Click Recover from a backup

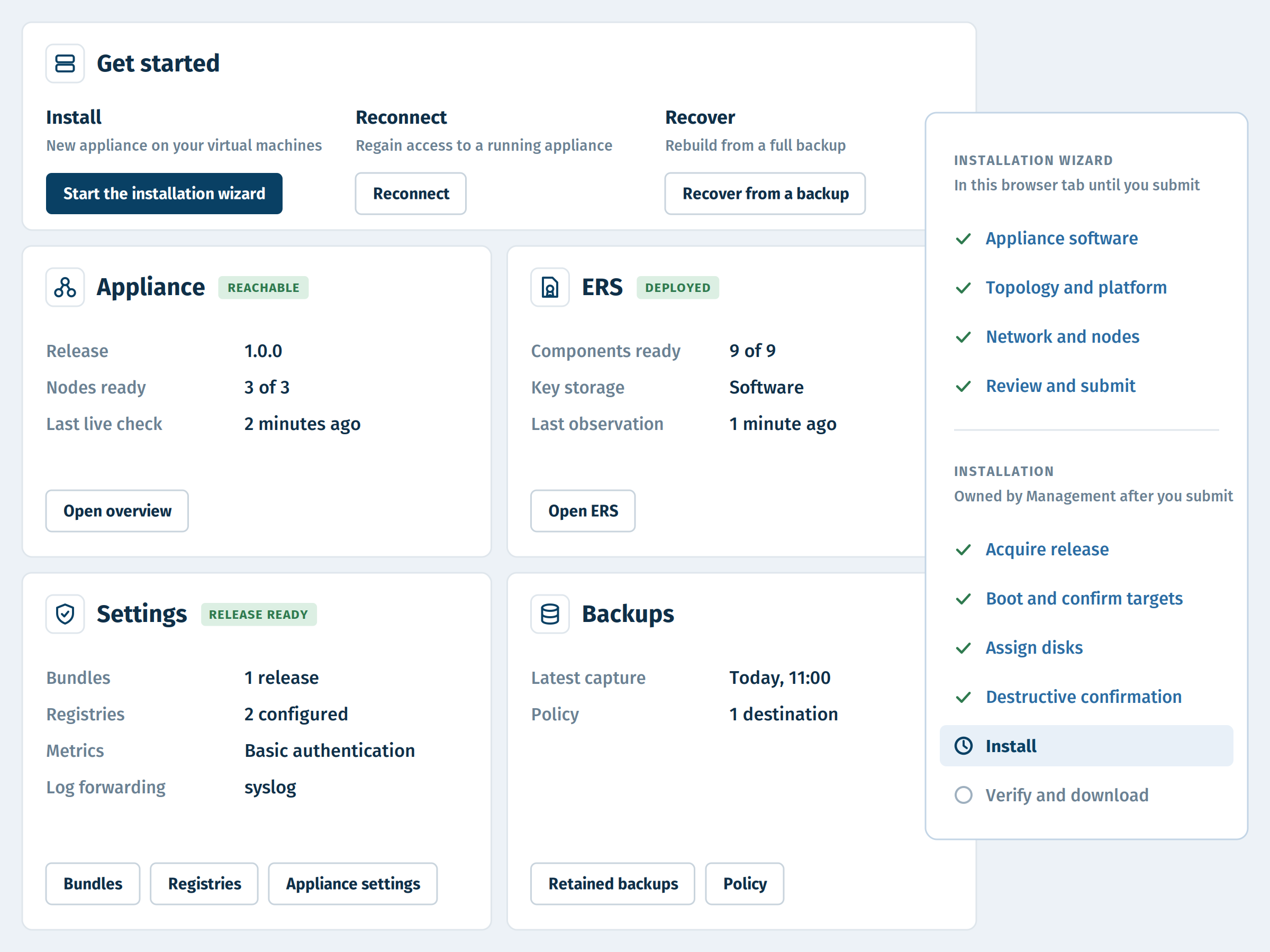(765, 194)
